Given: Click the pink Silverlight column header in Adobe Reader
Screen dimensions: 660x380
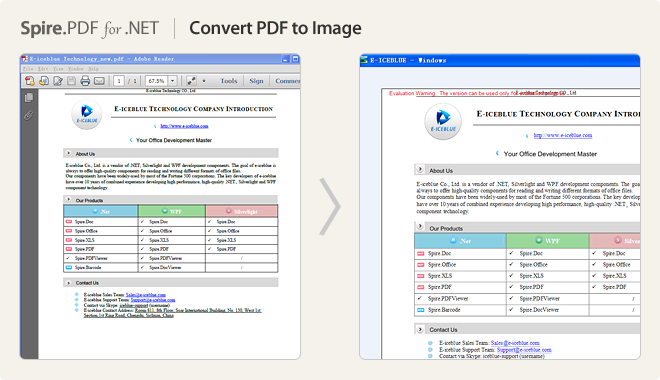Looking at the screenshot, I should point(242,211).
